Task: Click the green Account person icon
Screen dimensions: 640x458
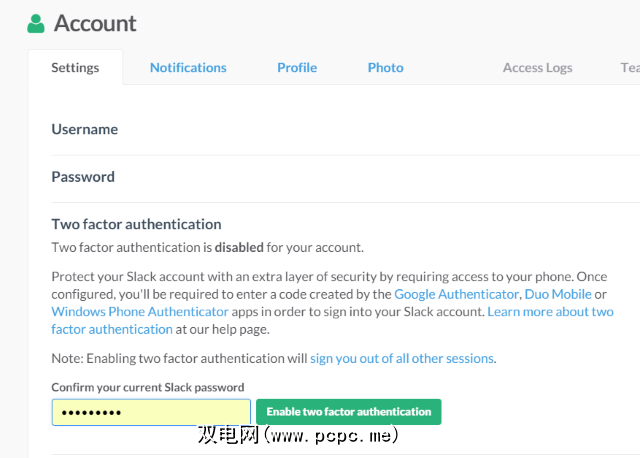Action: (x=37, y=23)
